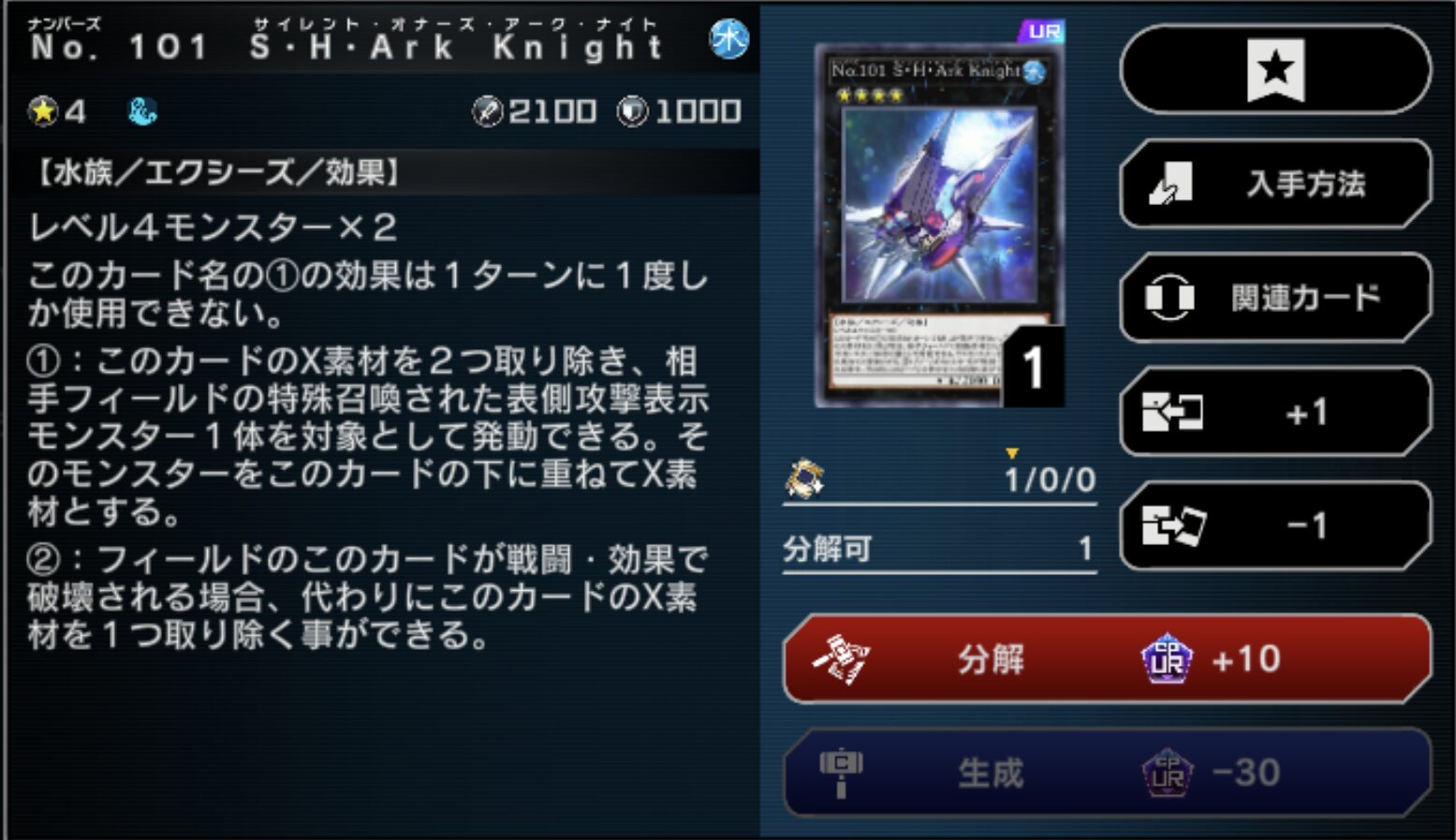Select the 分解可 dismantlable count row

939,550
